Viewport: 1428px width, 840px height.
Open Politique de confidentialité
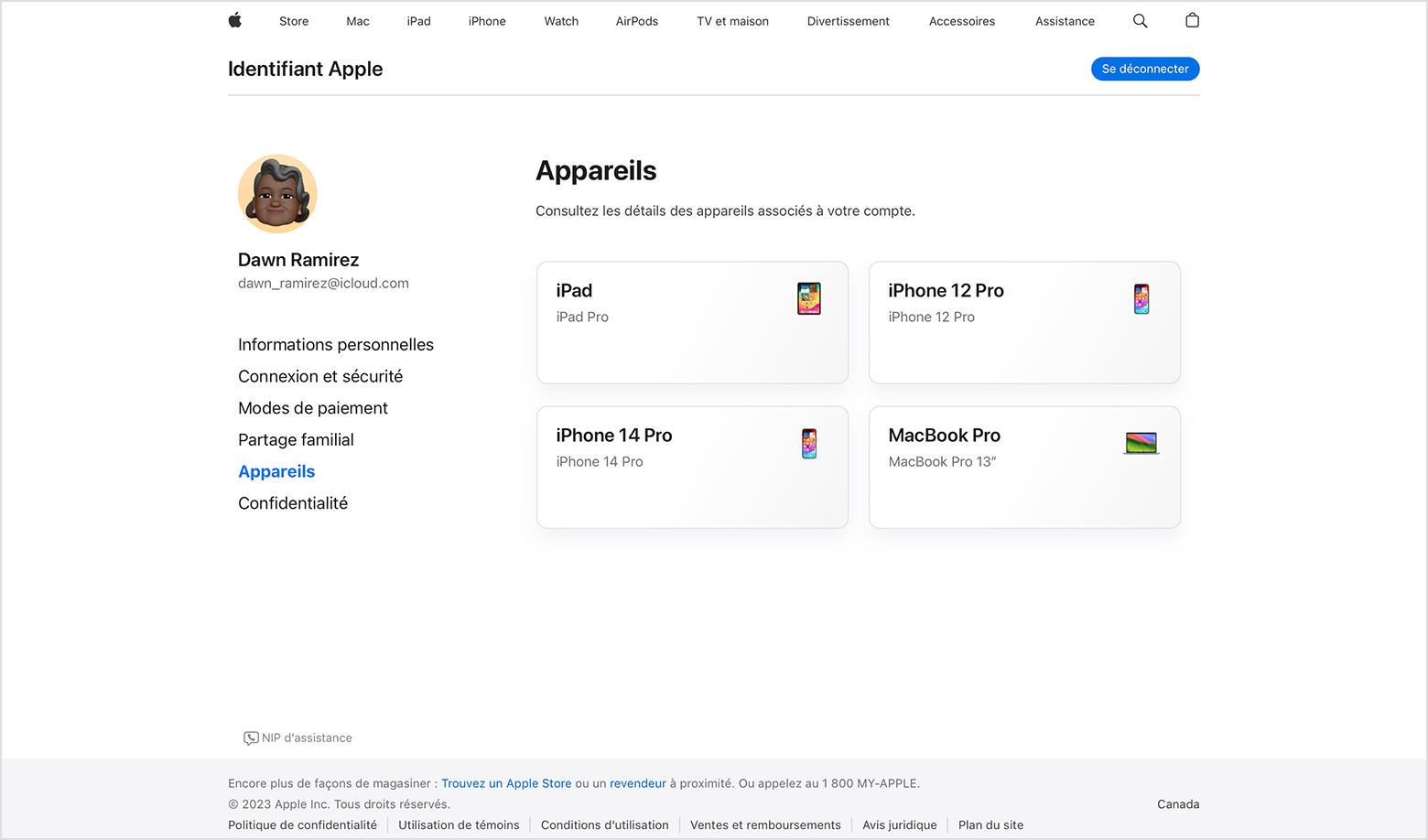(x=302, y=825)
